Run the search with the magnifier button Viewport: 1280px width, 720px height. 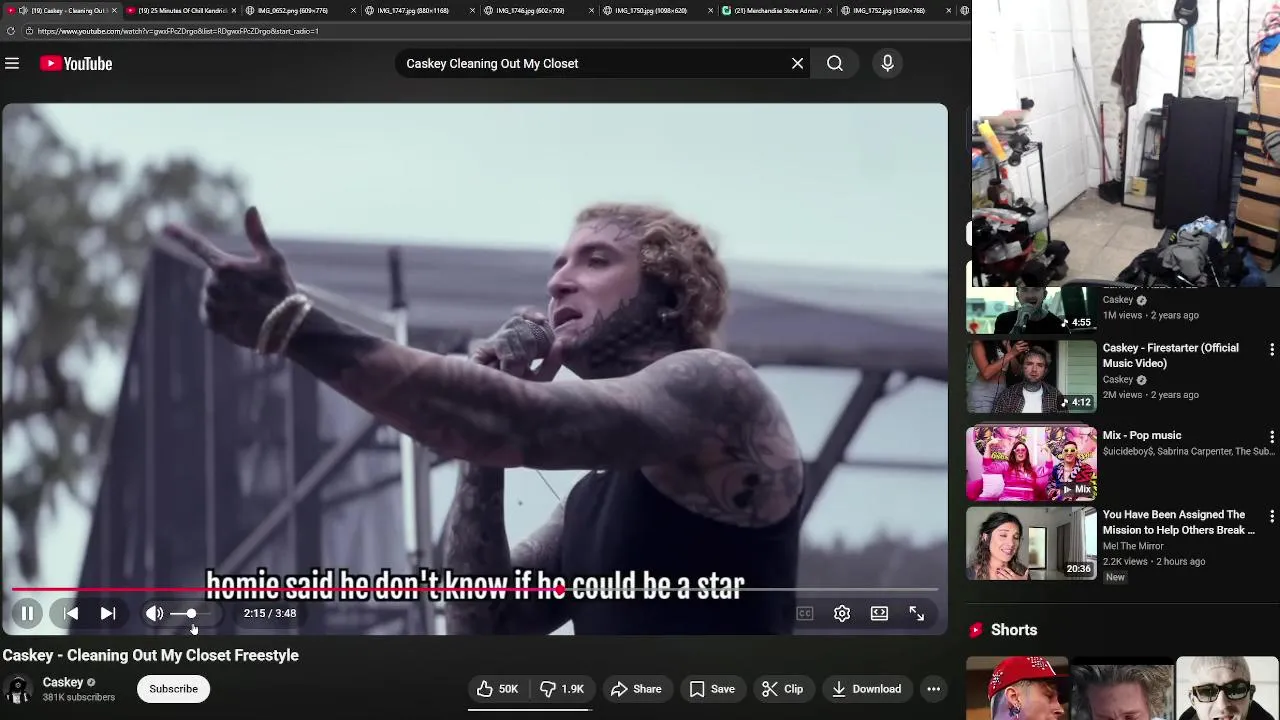[835, 64]
